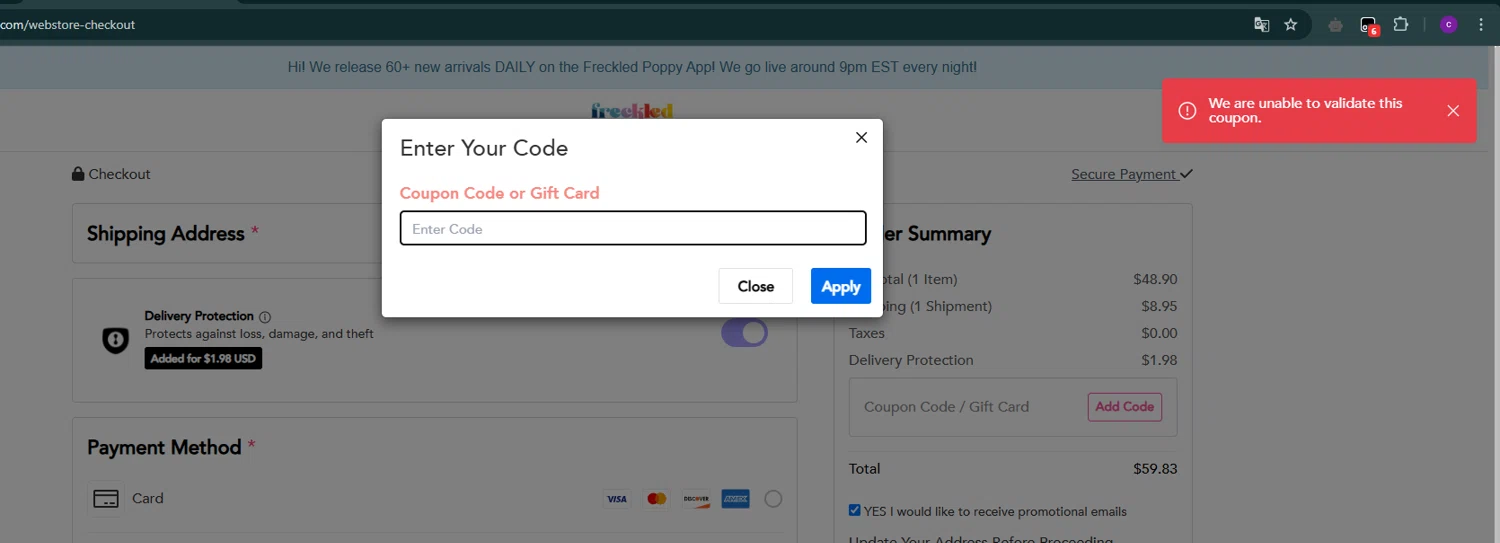The height and width of the screenshot is (543, 1500).
Task: Click the Enter Code input field
Action: (632, 228)
